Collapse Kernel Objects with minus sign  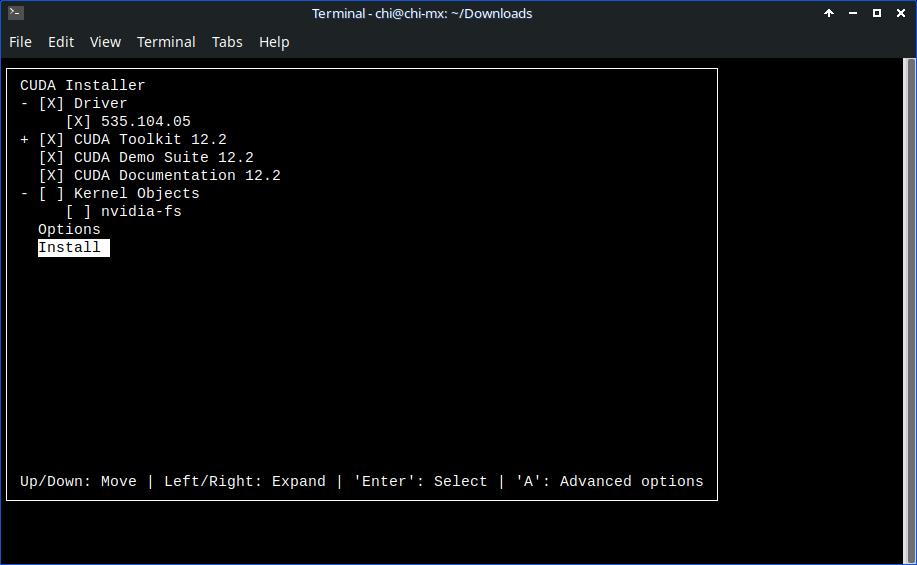tap(24, 194)
